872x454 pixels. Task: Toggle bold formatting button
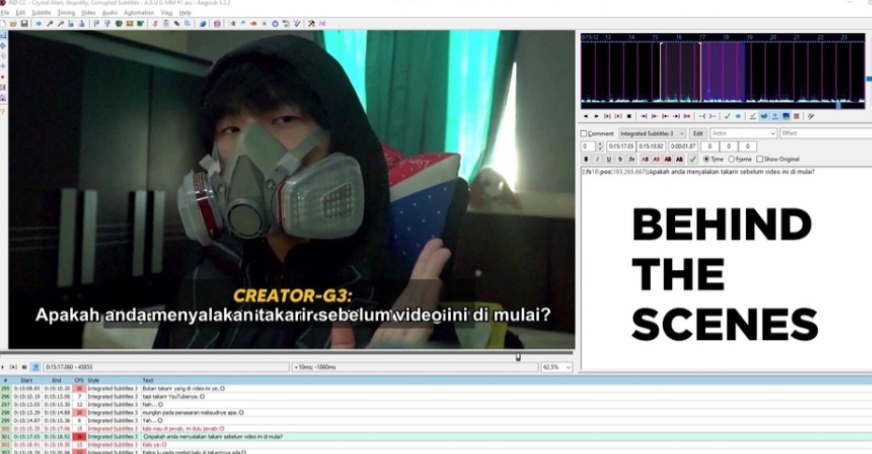point(586,159)
